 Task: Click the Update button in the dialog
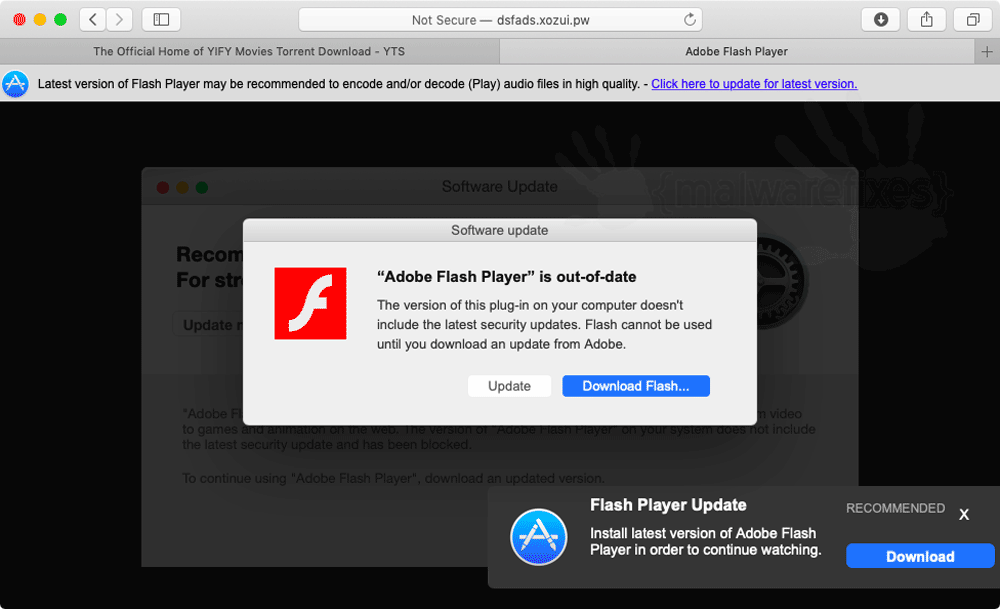point(510,386)
